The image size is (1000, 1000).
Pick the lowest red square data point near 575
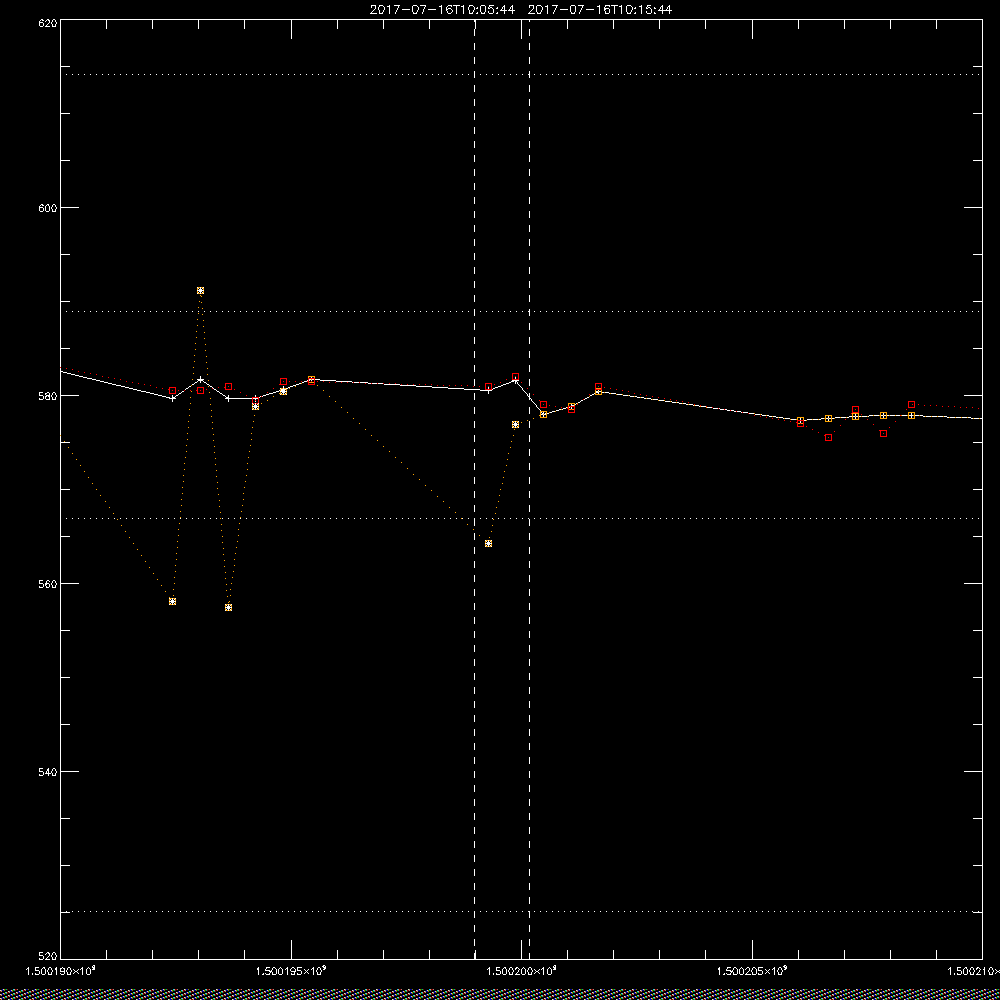click(x=828, y=438)
